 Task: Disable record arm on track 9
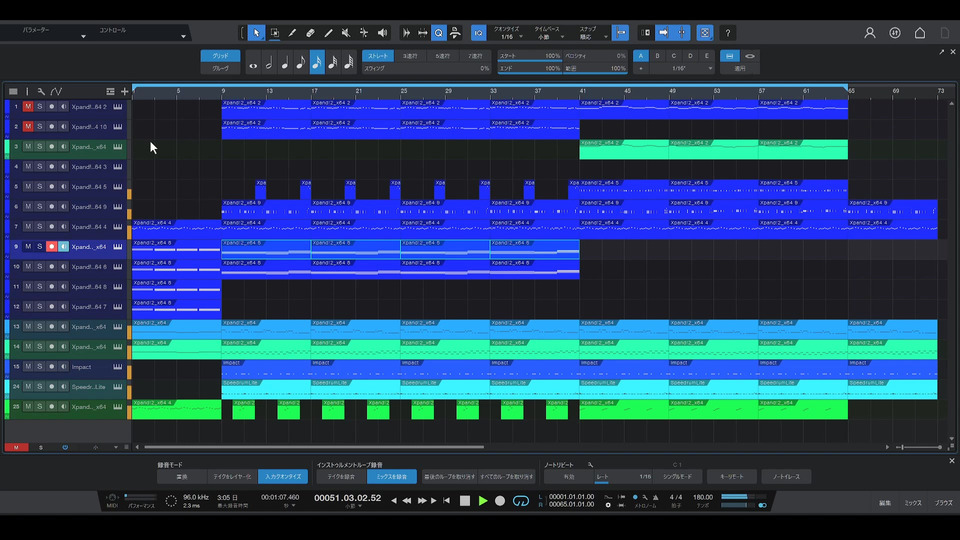[51, 246]
